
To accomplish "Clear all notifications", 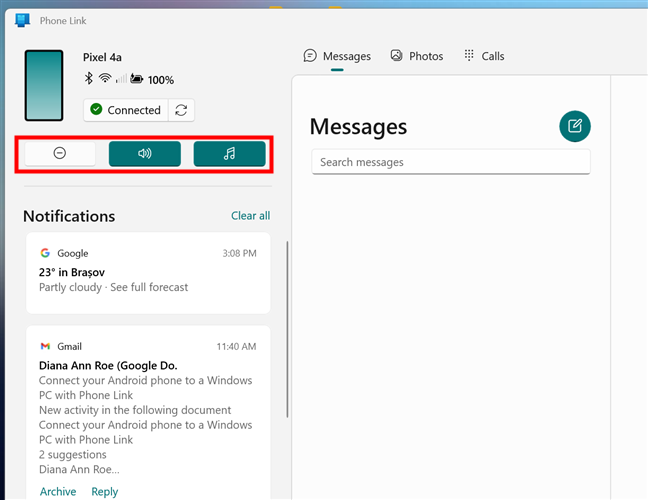I will pos(250,216).
